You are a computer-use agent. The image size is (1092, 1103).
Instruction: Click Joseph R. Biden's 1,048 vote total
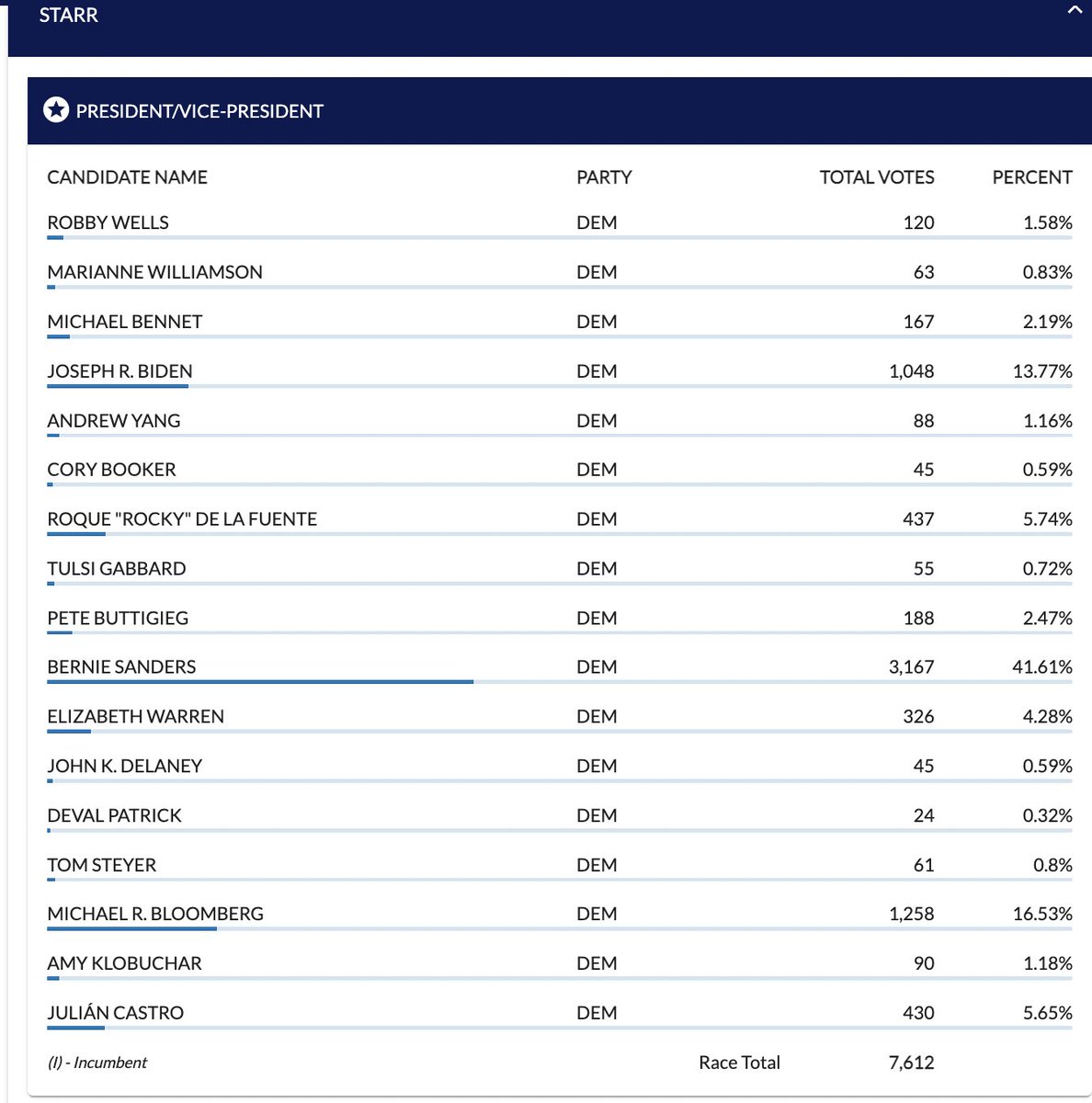[911, 371]
